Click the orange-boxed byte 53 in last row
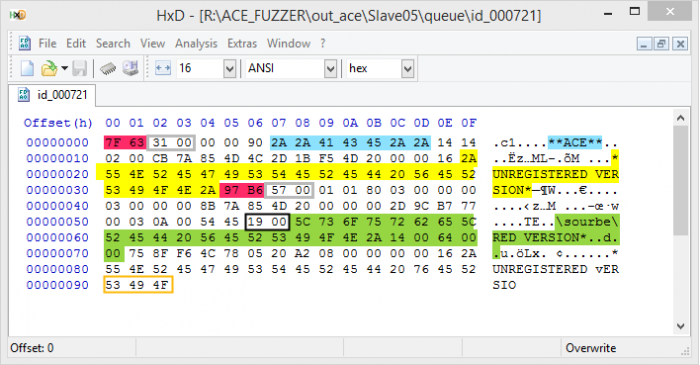 coord(113,285)
